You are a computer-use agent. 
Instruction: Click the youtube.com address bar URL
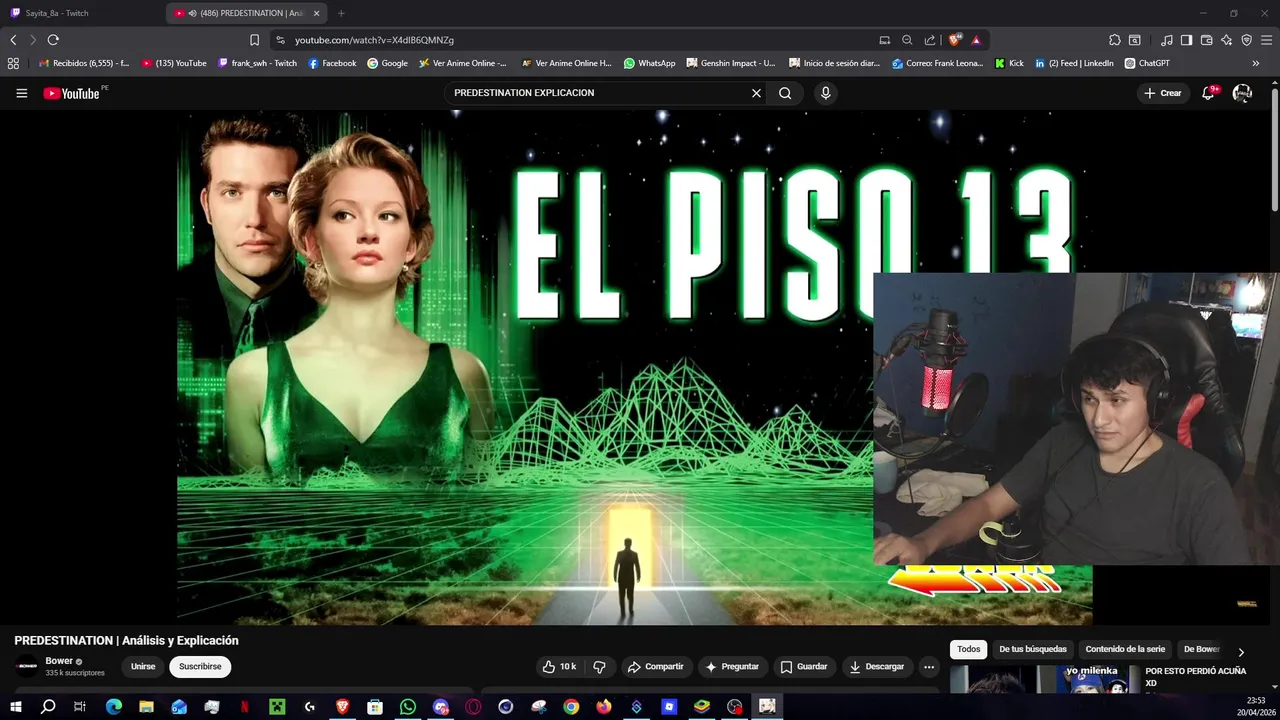coord(374,40)
